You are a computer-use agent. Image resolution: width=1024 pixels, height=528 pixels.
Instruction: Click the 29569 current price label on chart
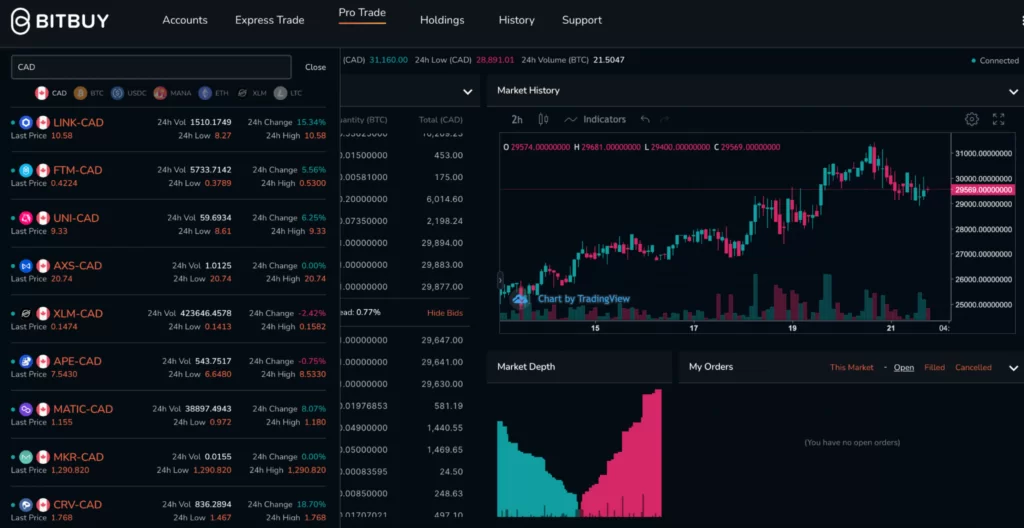(x=982, y=190)
